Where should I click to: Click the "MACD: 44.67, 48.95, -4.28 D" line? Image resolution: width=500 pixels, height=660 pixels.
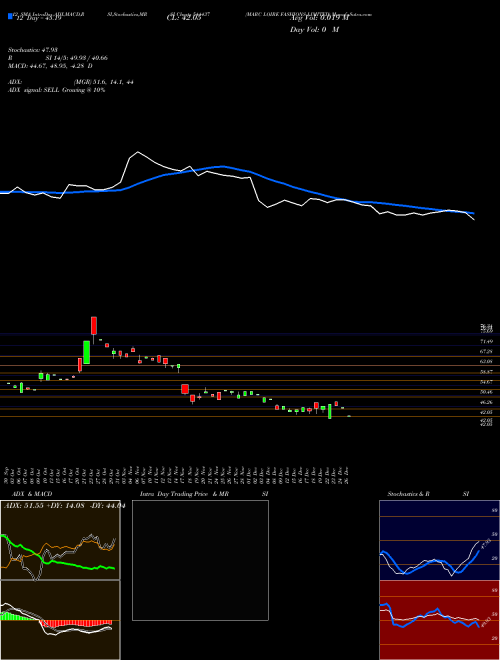(50, 66)
